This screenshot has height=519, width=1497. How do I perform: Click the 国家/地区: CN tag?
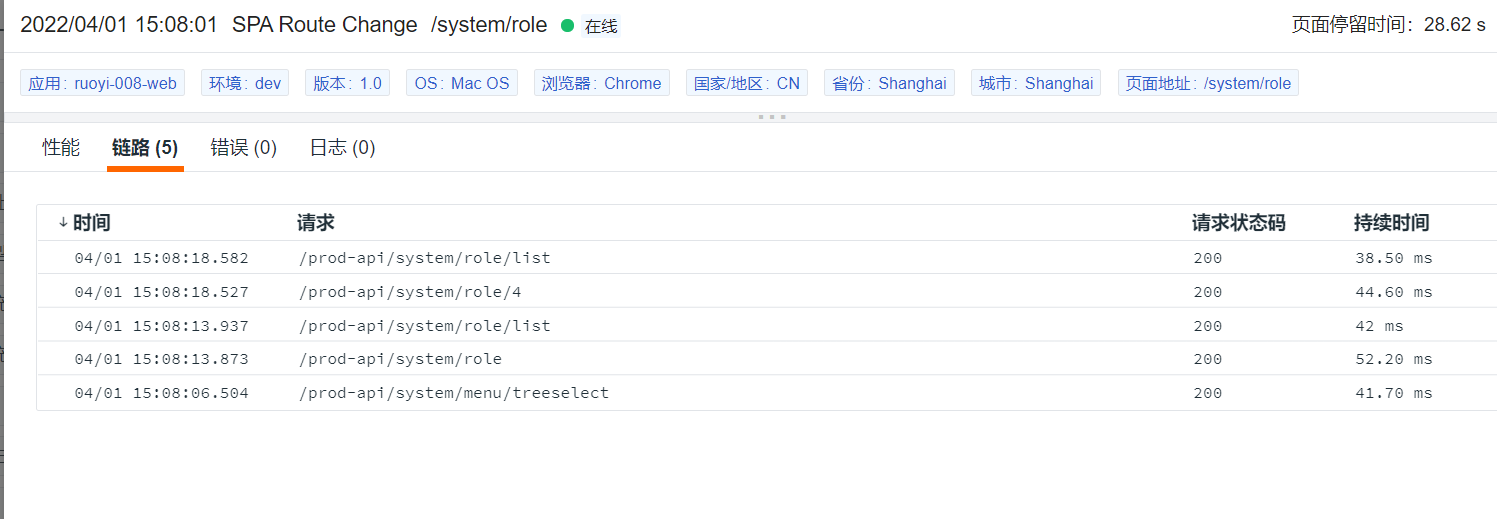747,83
